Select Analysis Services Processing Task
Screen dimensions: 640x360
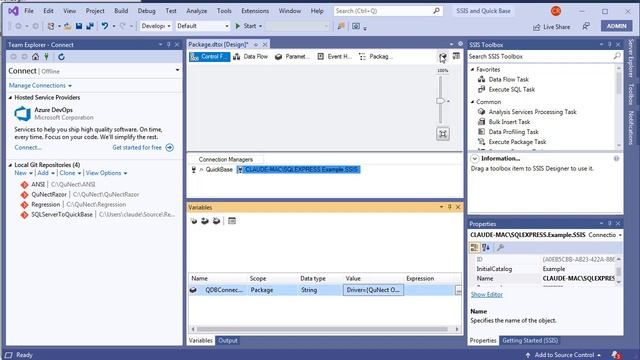coord(532,112)
